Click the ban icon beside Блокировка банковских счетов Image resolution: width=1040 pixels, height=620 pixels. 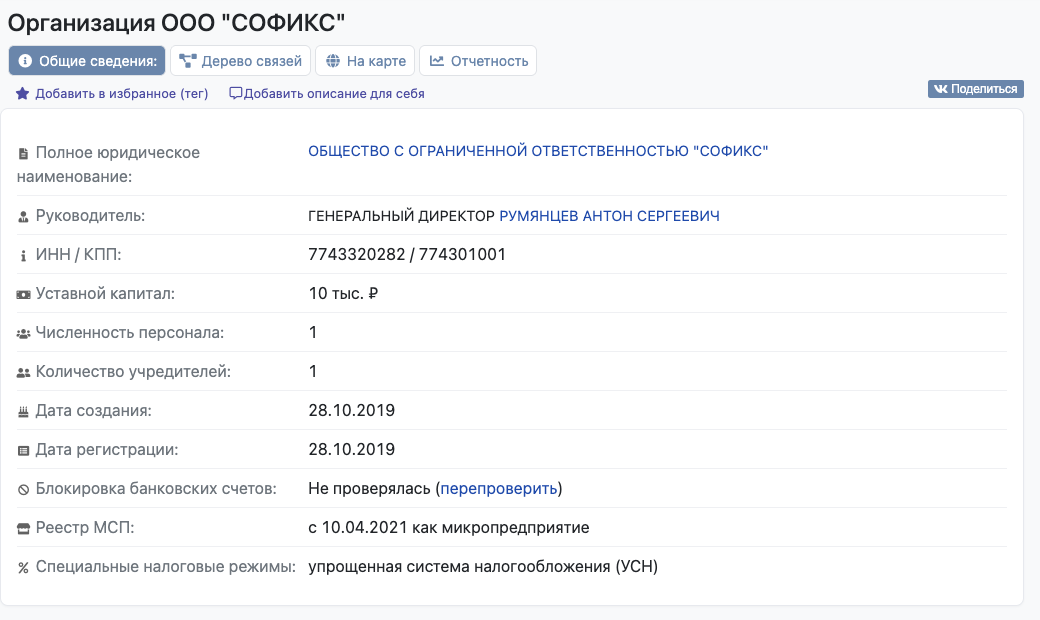click(23, 490)
